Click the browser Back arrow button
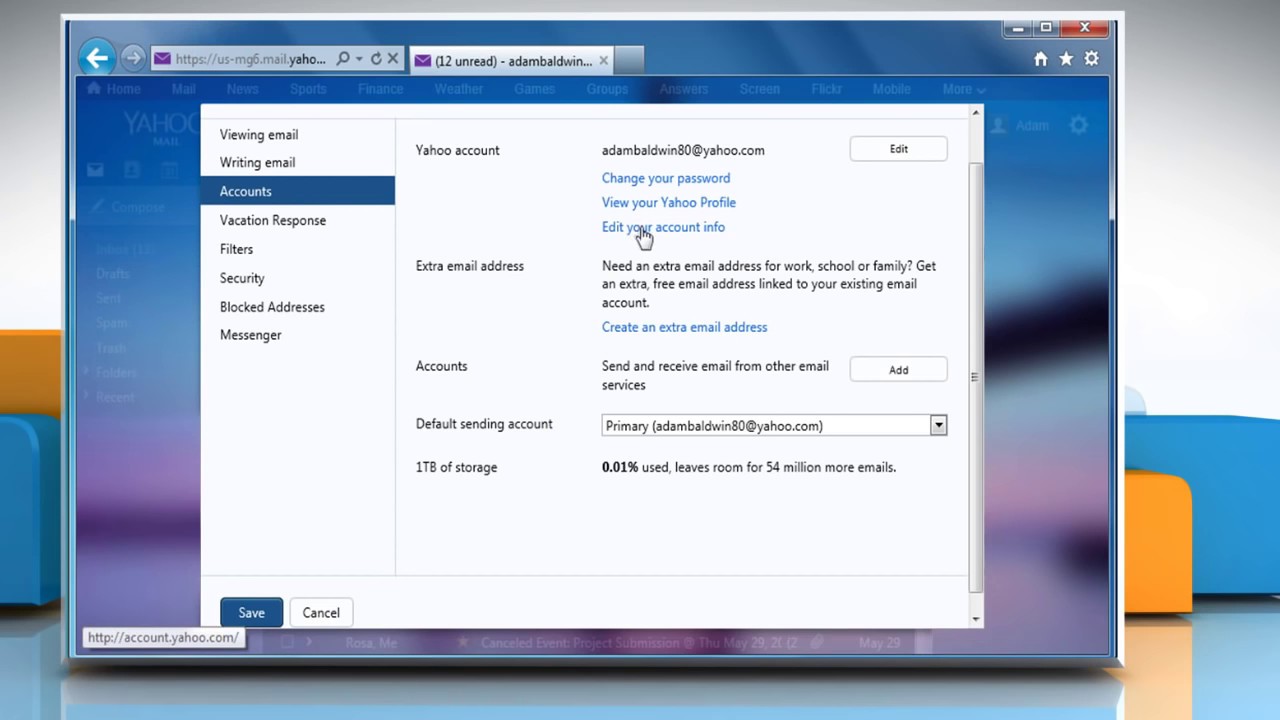 pyautogui.click(x=97, y=58)
